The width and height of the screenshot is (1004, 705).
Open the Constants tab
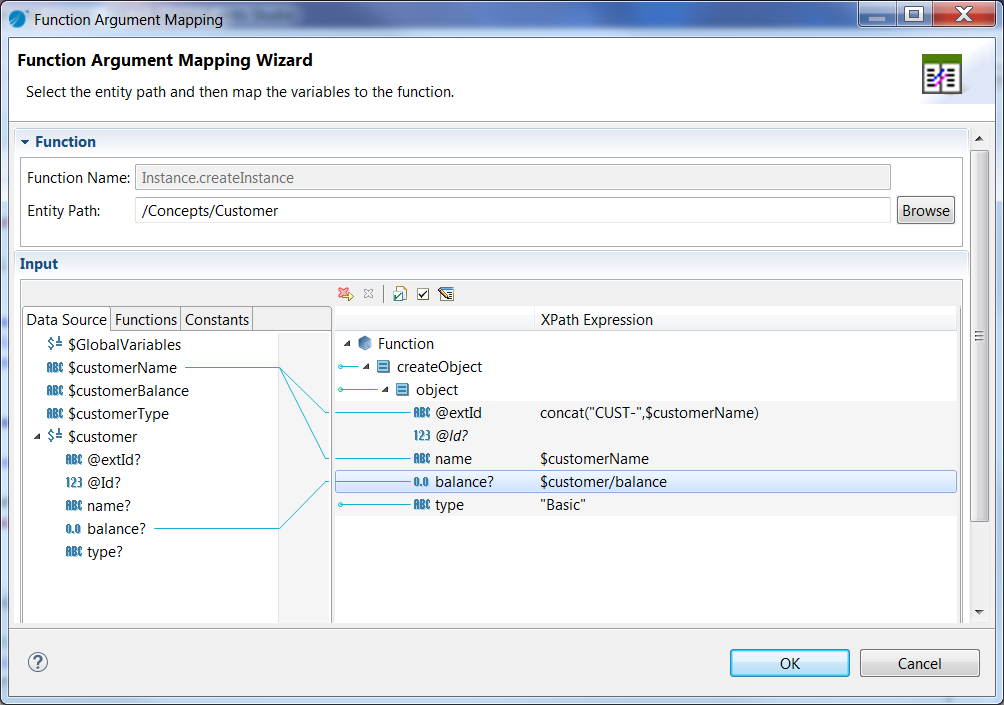click(217, 319)
